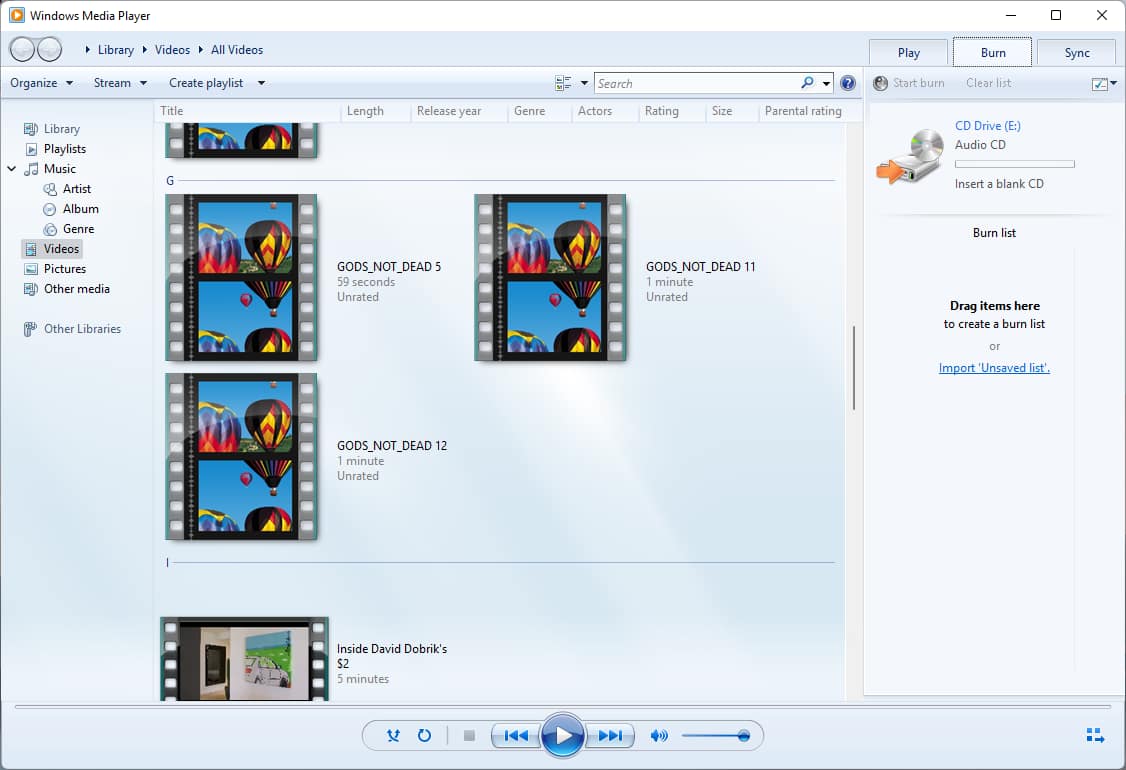
Task: Open Windows Media Player help
Action: pos(848,83)
